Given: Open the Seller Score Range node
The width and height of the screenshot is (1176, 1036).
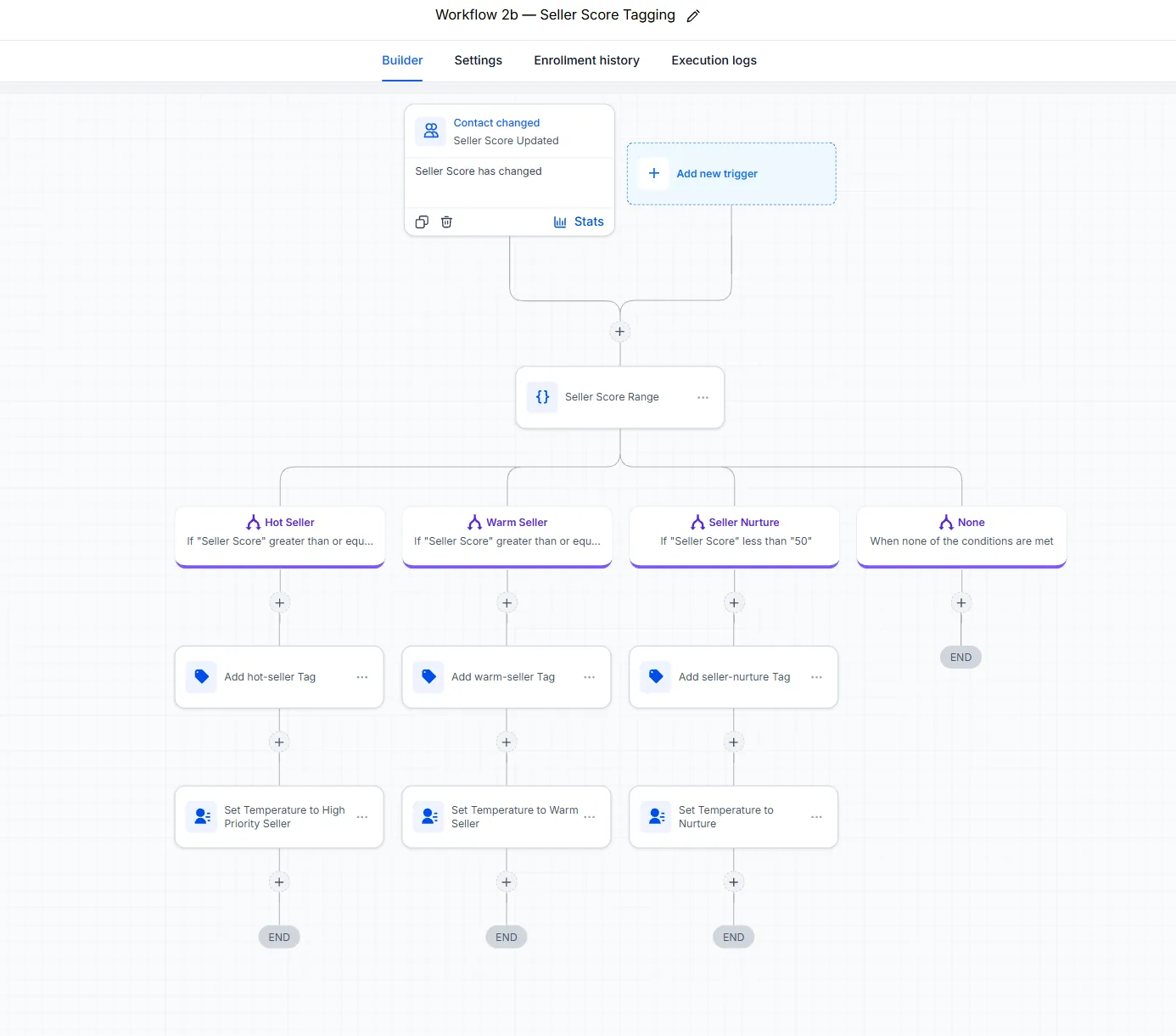Looking at the screenshot, I should [620, 397].
